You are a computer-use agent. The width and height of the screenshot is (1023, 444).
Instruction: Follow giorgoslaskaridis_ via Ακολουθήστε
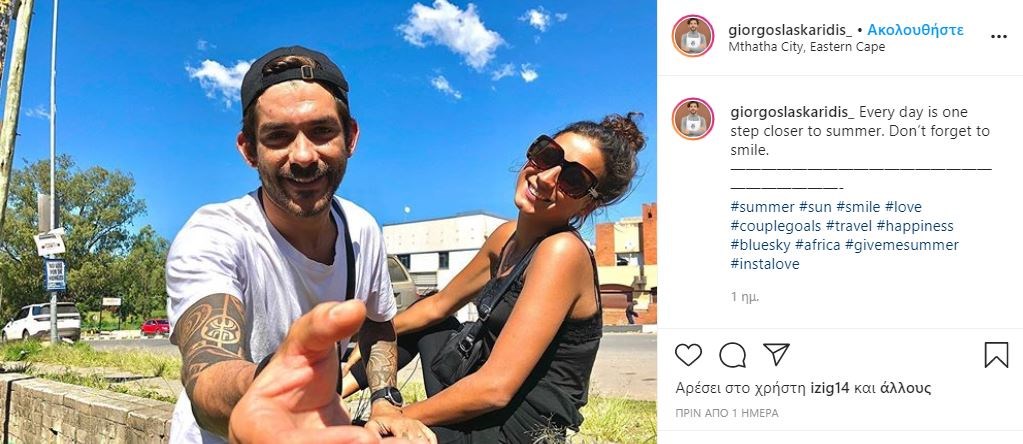(915, 30)
